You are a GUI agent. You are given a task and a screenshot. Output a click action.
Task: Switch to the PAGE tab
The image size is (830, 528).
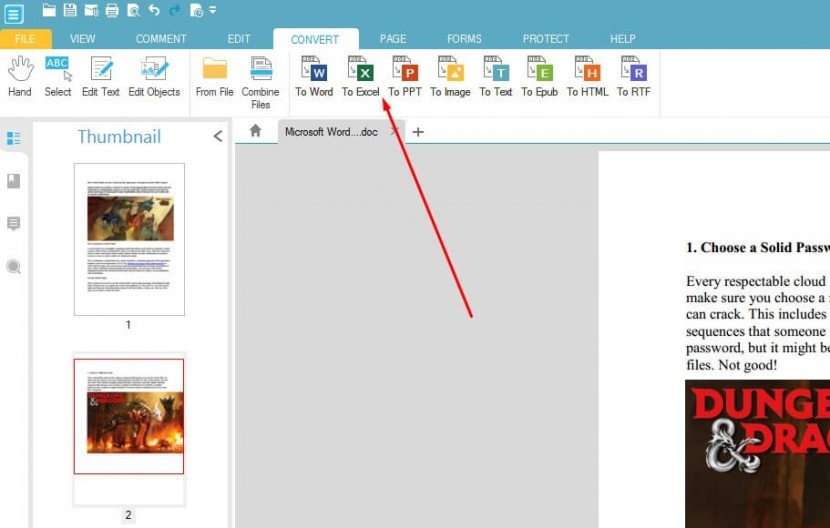pyautogui.click(x=393, y=39)
